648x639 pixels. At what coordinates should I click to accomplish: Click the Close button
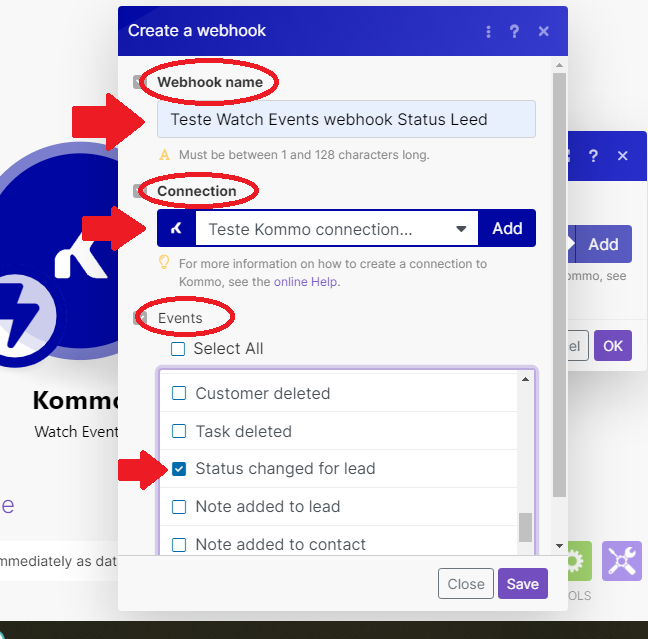[x=466, y=583]
